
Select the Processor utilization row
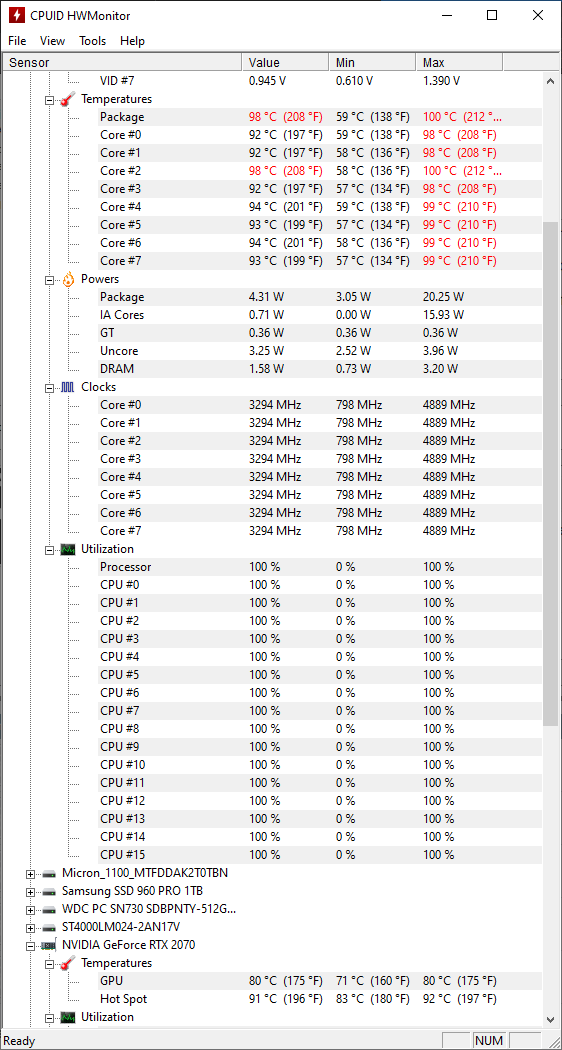[x=320, y=567]
